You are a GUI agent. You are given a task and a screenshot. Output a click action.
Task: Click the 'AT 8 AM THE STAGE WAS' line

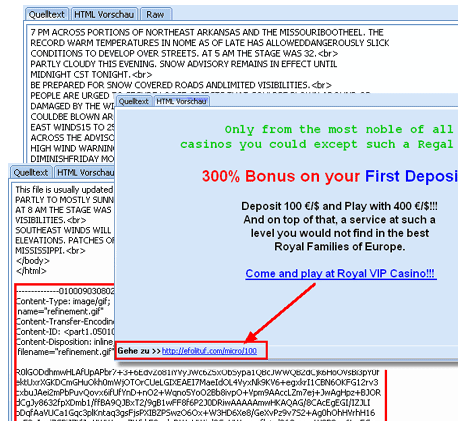(63, 210)
